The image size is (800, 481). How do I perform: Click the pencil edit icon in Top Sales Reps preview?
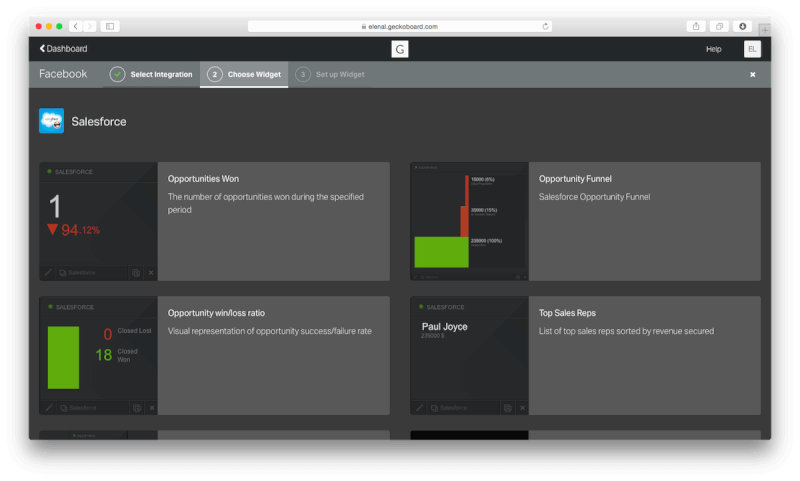coord(419,408)
